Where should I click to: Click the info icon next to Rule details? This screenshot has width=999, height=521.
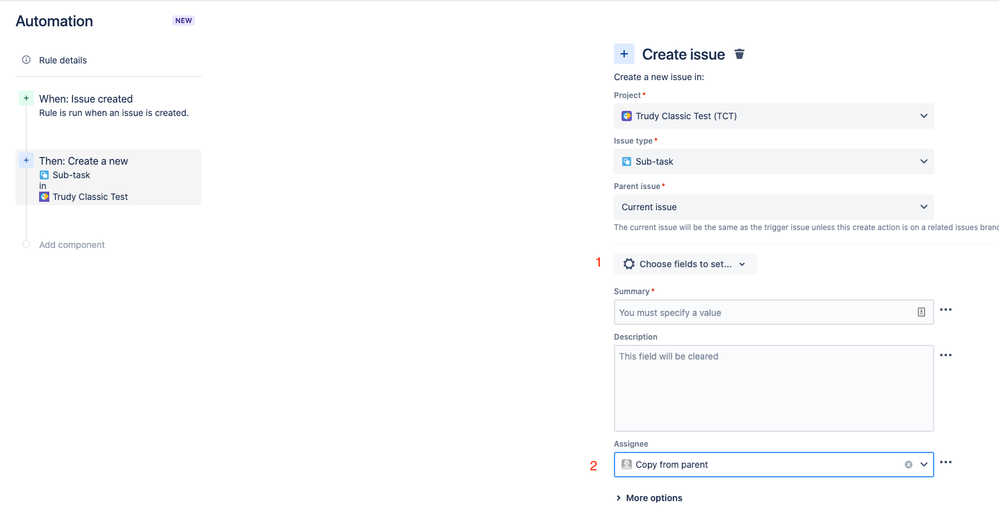click(26, 60)
